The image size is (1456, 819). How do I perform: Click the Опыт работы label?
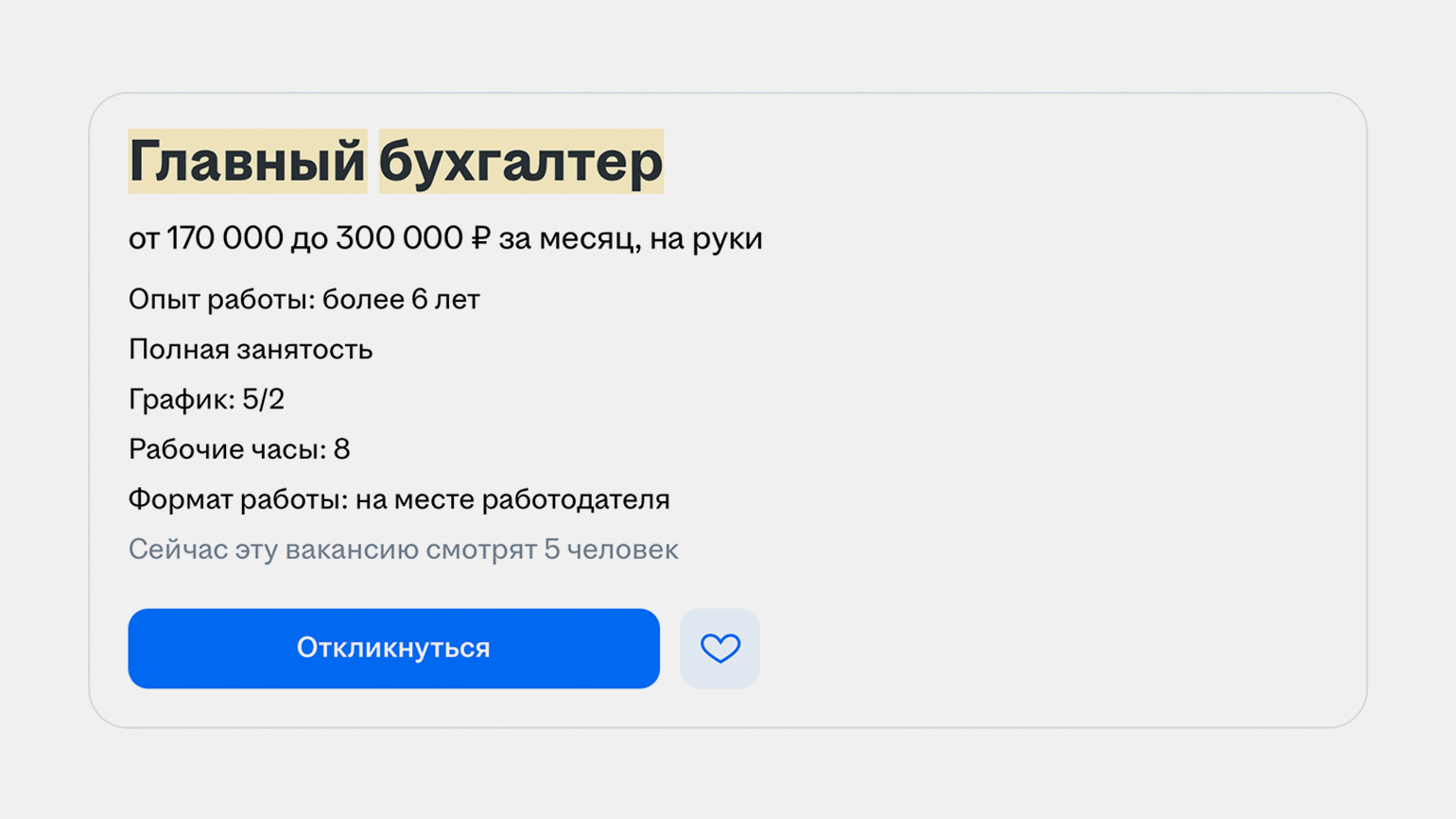coord(222,300)
